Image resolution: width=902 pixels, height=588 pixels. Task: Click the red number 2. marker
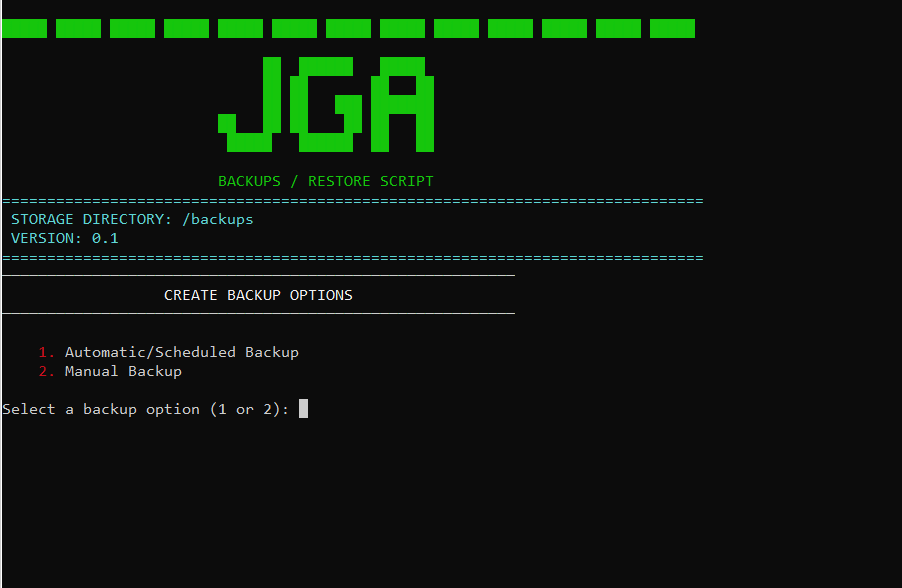tap(47, 371)
